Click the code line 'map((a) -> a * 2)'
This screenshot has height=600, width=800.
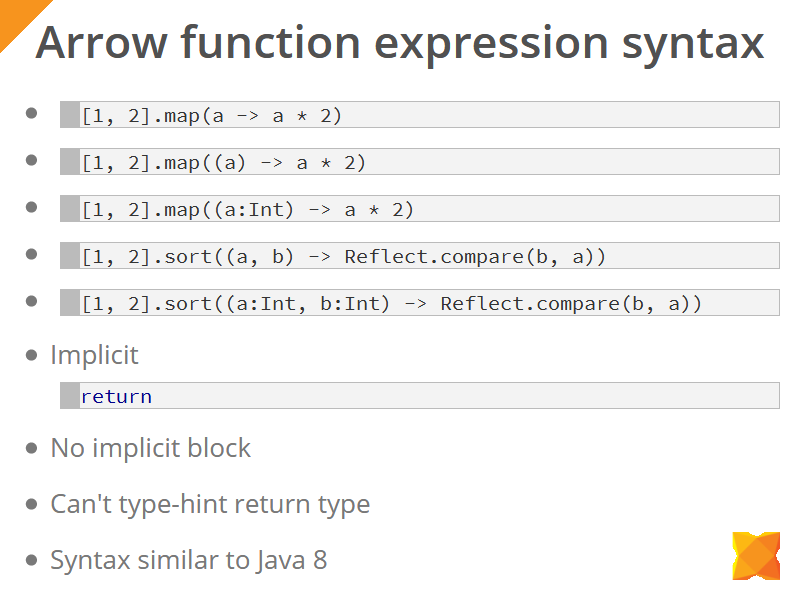[x=224, y=162]
